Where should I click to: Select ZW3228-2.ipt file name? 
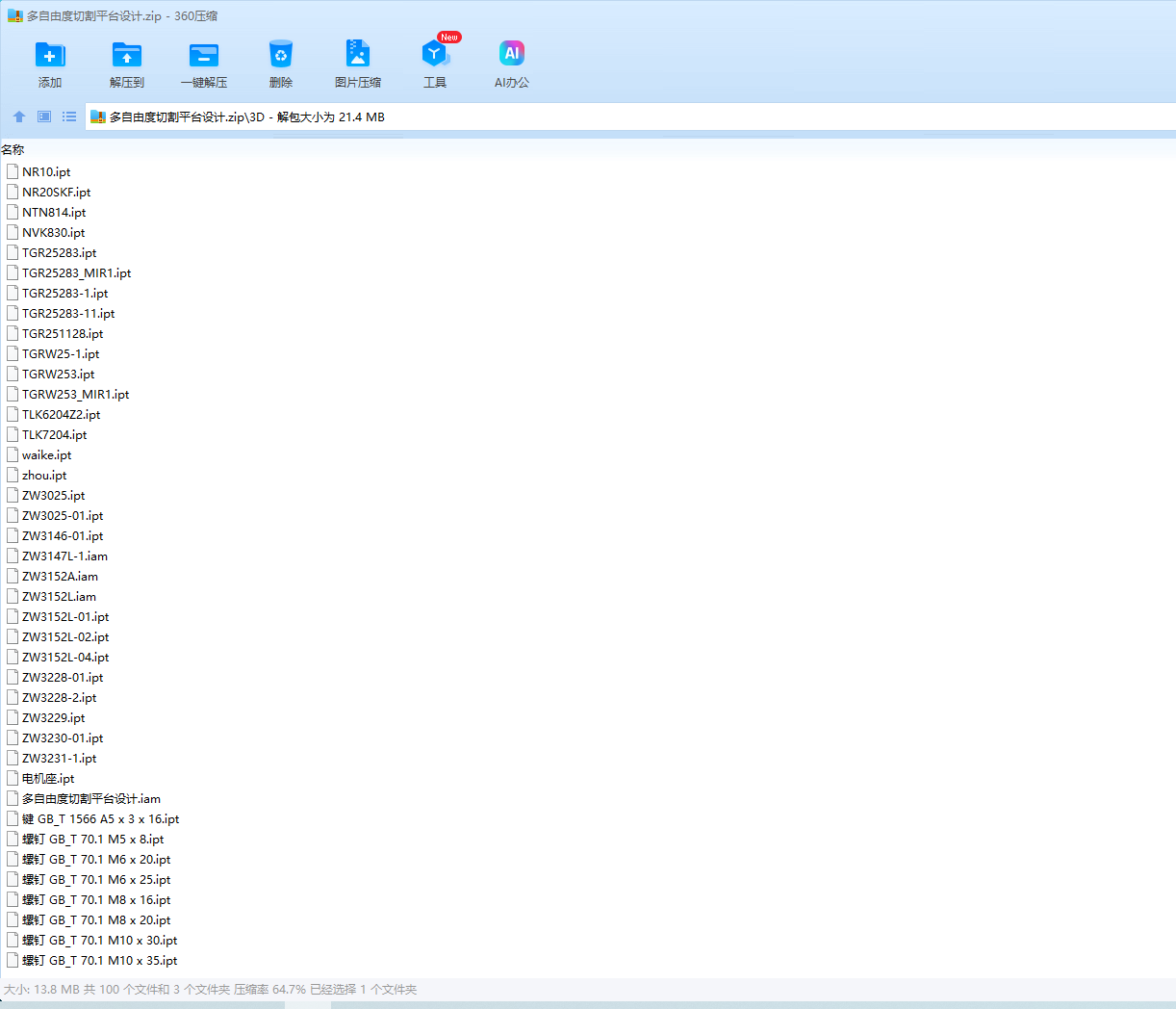click(x=60, y=697)
